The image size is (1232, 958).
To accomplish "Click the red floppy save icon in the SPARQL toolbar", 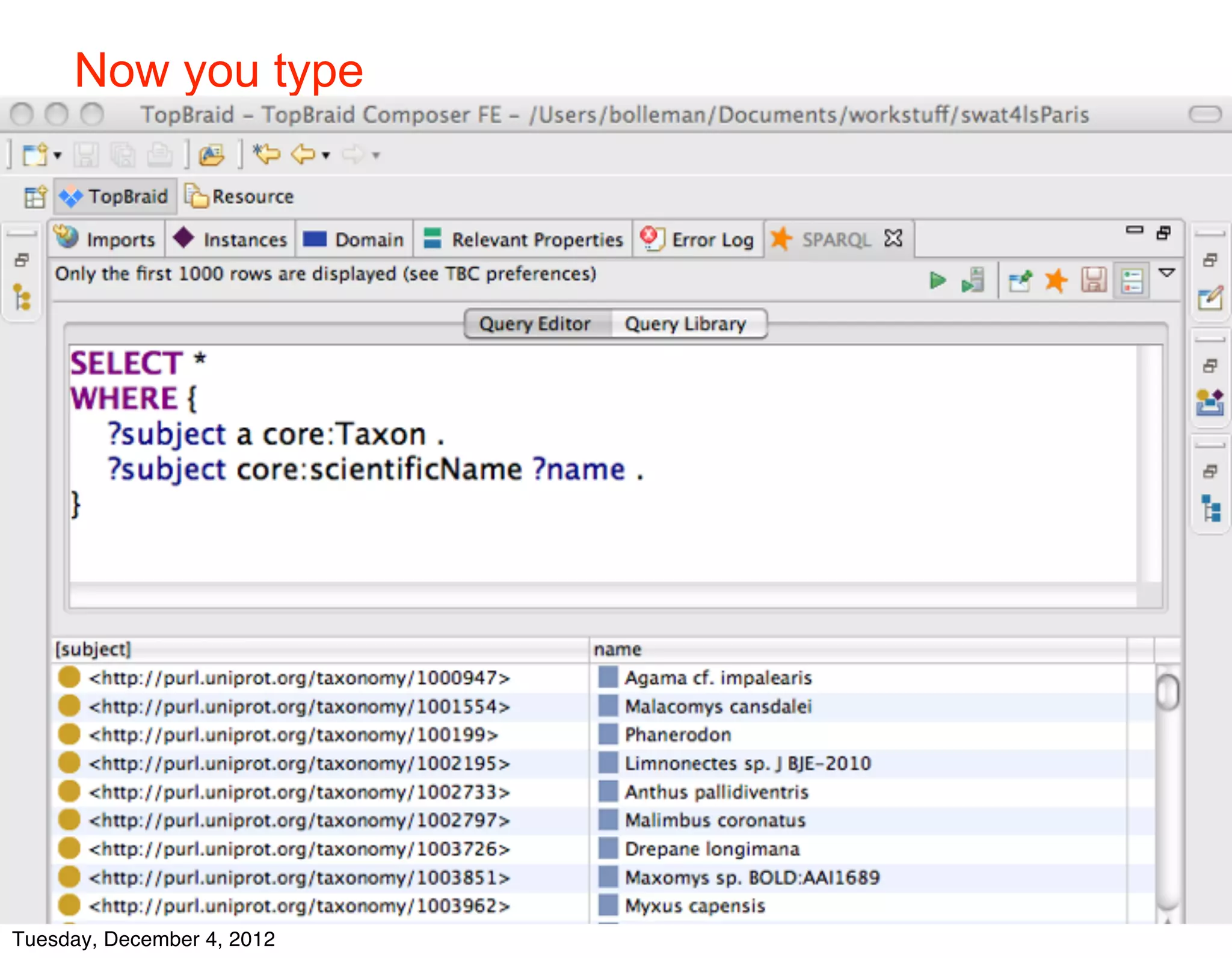I will pos(1094,281).
